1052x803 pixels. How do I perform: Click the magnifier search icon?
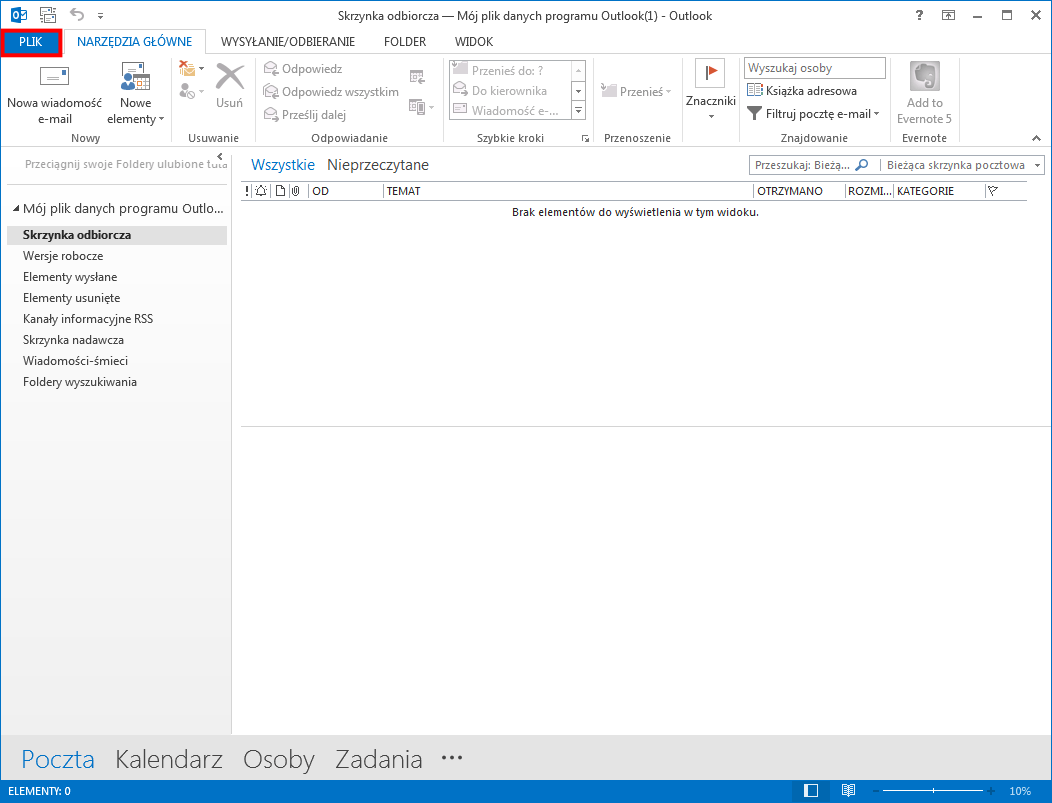tap(862, 165)
